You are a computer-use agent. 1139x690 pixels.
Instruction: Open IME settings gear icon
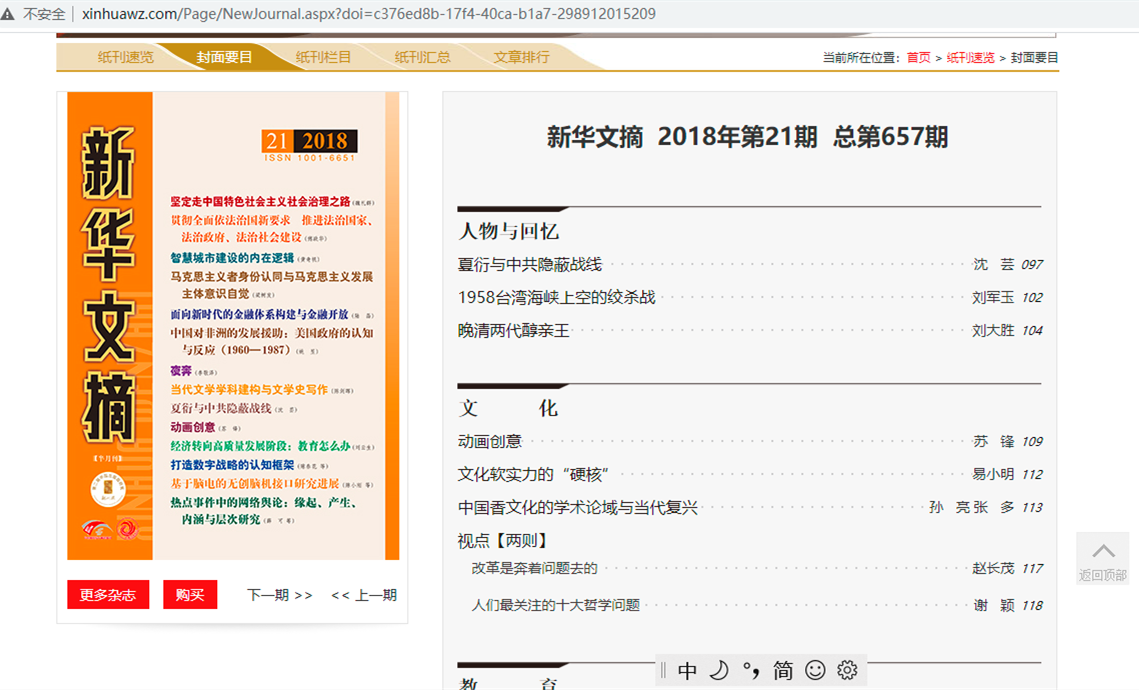[x=847, y=670]
